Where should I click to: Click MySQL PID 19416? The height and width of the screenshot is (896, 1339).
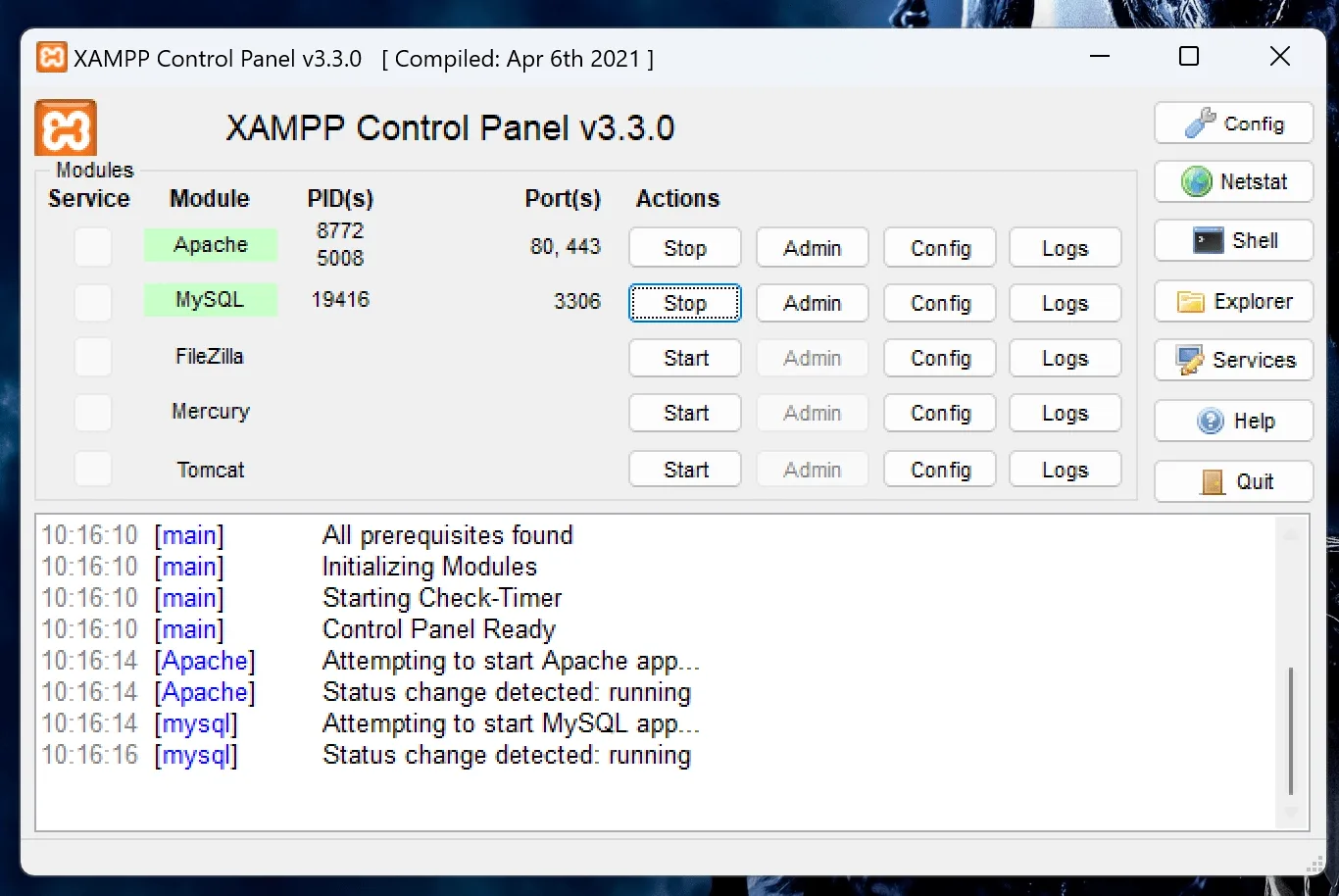(x=340, y=299)
